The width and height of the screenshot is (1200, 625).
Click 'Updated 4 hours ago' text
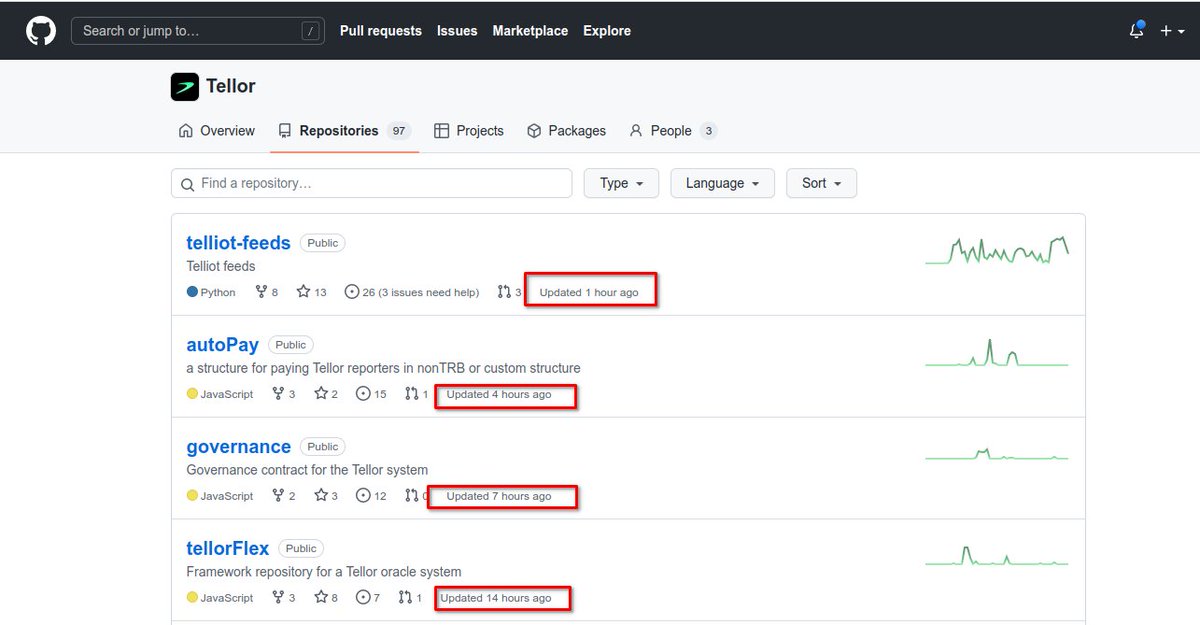click(499, 394)
